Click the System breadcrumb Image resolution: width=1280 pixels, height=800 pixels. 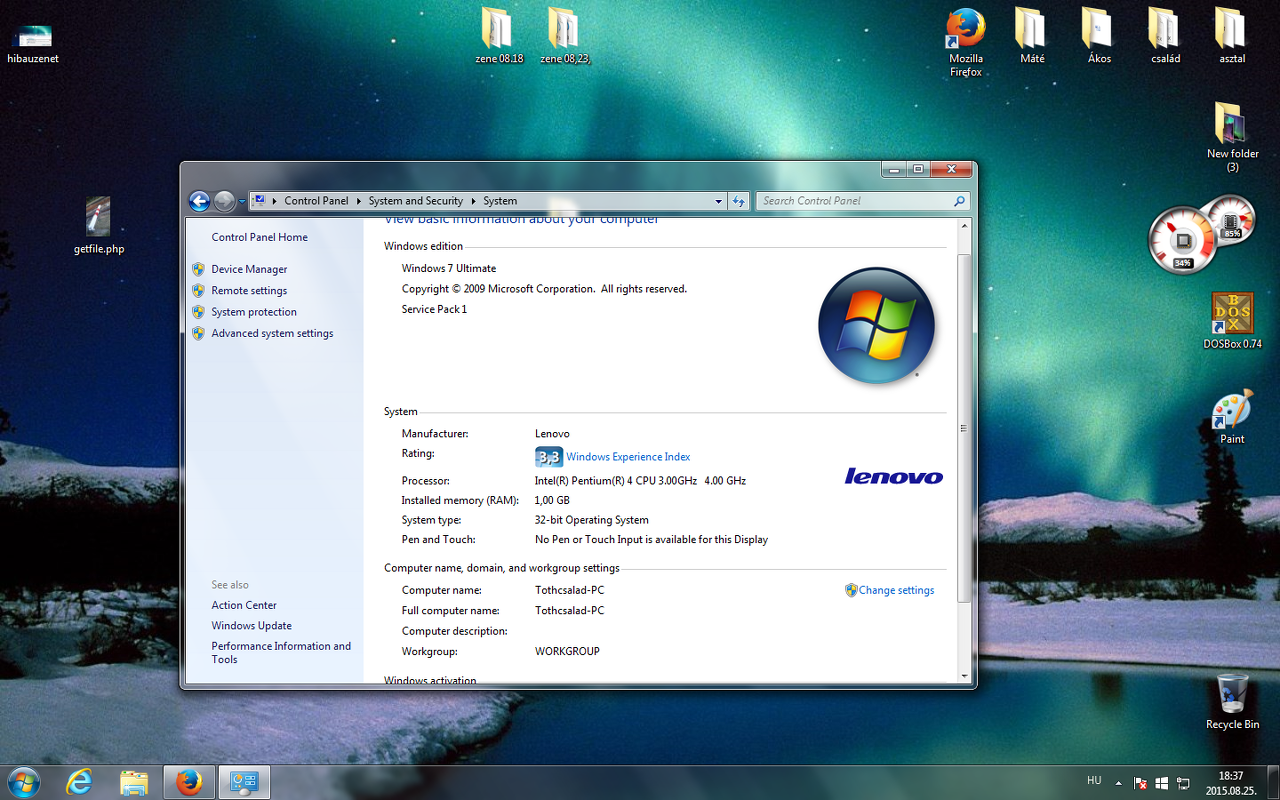click(x=500, y=201)
